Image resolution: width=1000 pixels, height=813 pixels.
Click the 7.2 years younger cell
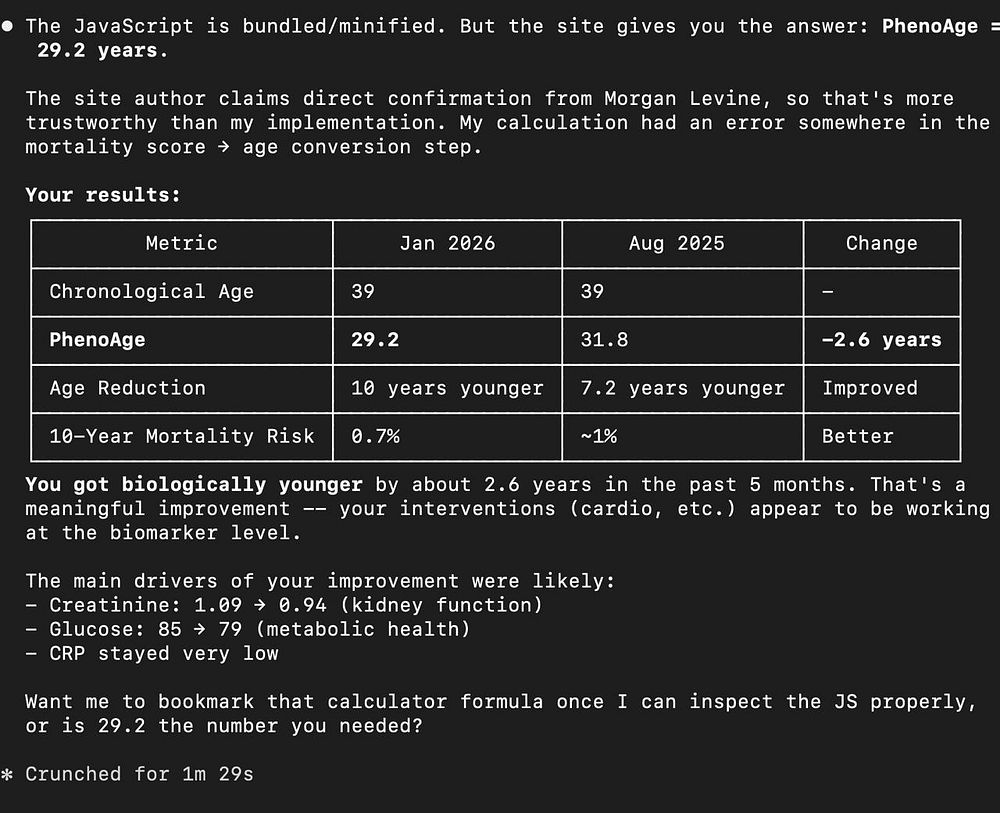coord(682,388)
